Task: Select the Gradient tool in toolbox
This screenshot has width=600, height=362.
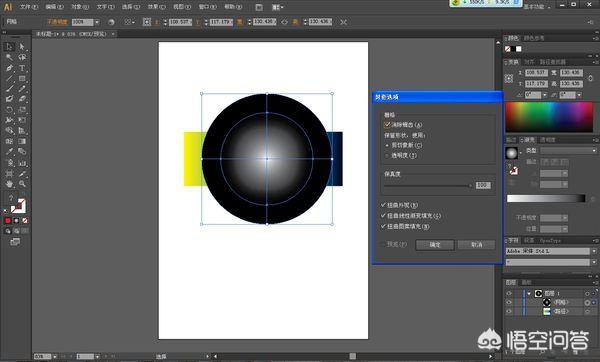Action: point(22,141)
